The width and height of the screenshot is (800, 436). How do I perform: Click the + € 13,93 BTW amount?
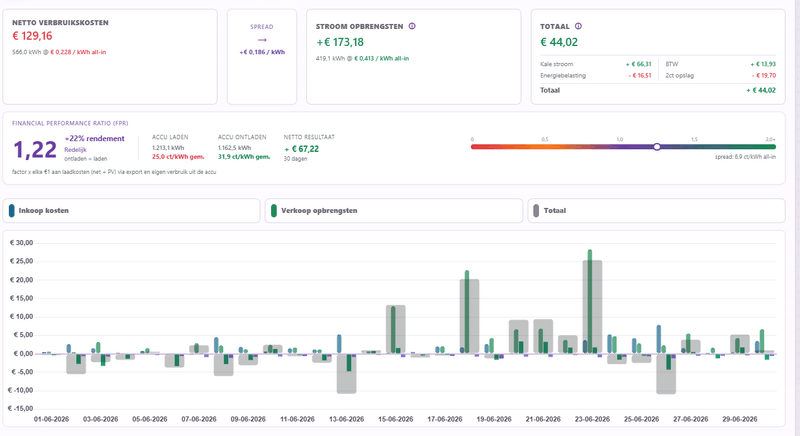pos(763,64)
